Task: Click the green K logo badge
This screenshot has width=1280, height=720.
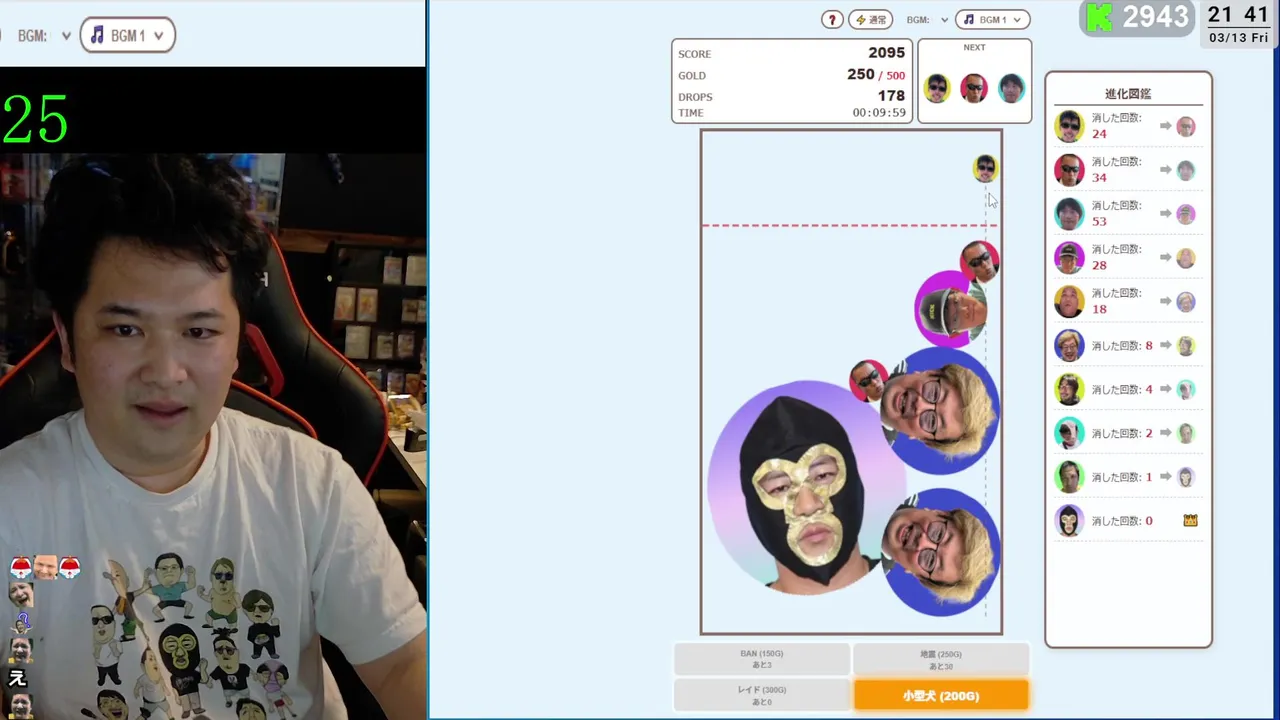Action: tap(1100, 17)
